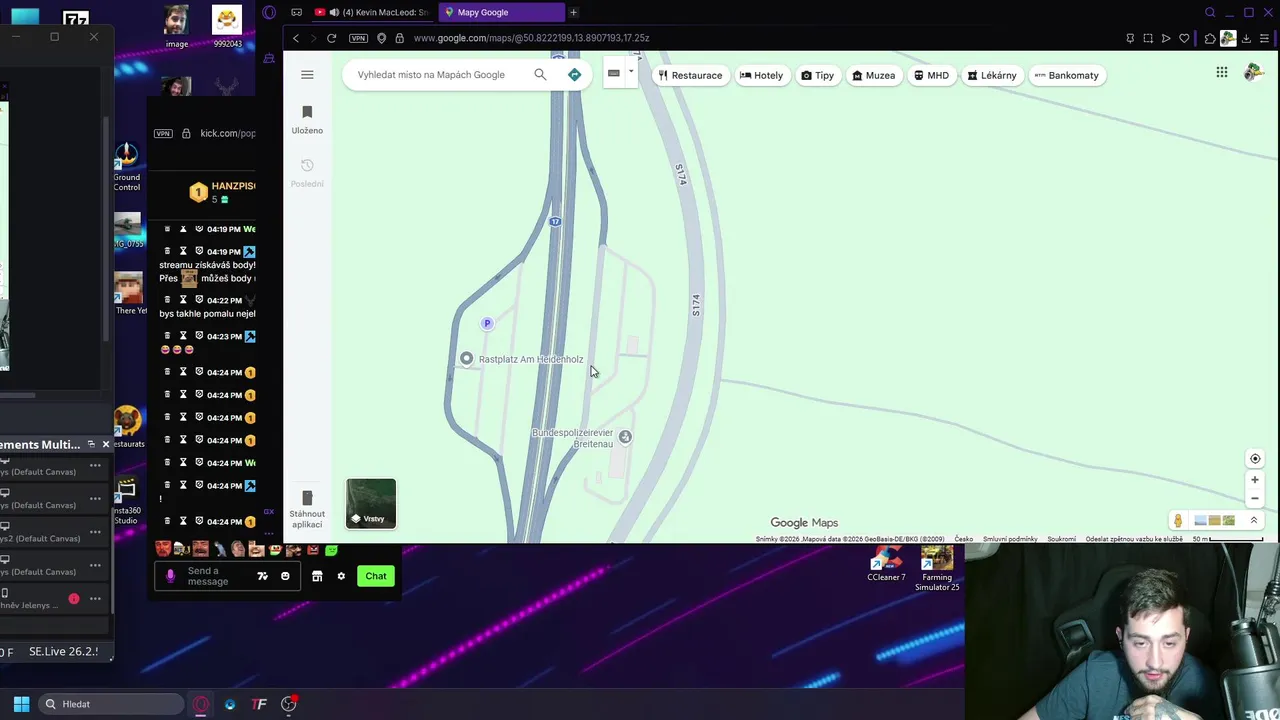The image size is (1280, 720).
Task: Mute the Kevin MacLeod YouTube tab audio
Action: [x=334, y=12]
